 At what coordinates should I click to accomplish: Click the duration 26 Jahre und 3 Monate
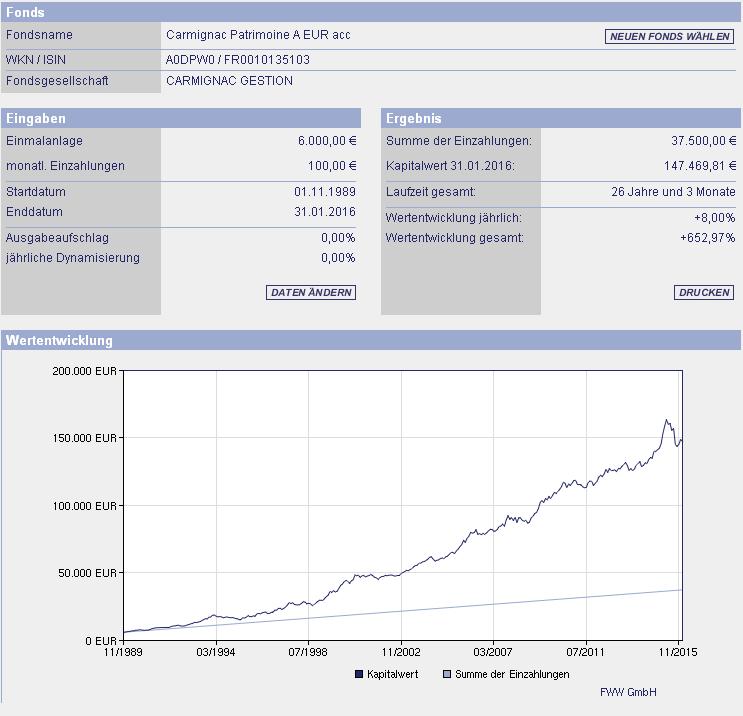[x=673, y=191]
